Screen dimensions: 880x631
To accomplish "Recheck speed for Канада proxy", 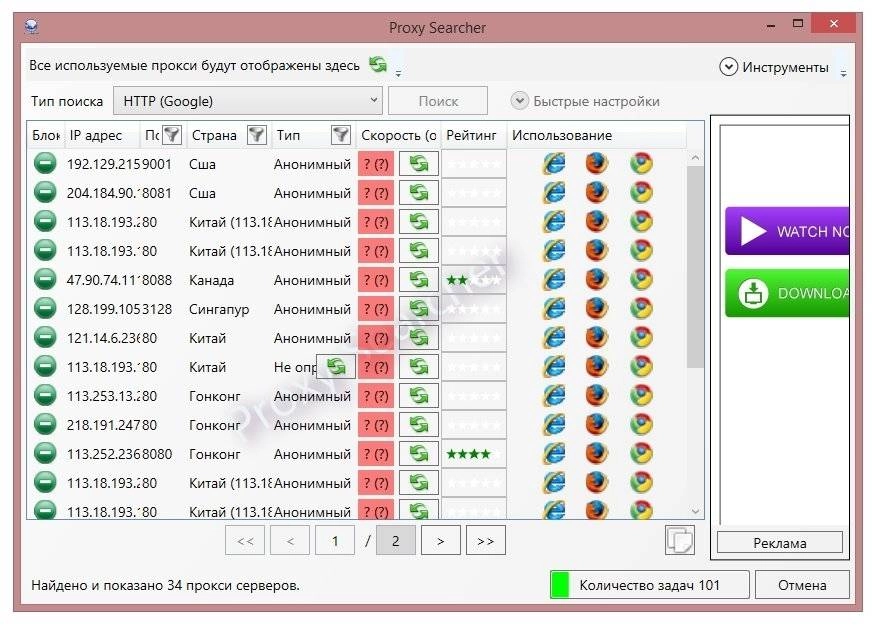I will (x=419, y=280).
